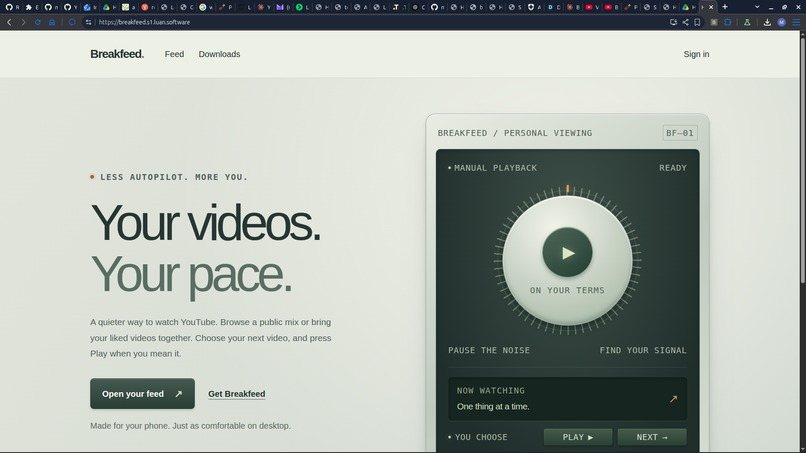This screenshot has height=453, width=806.
Task: Open the Feed navigation item
Action: [x=174, y=54]
